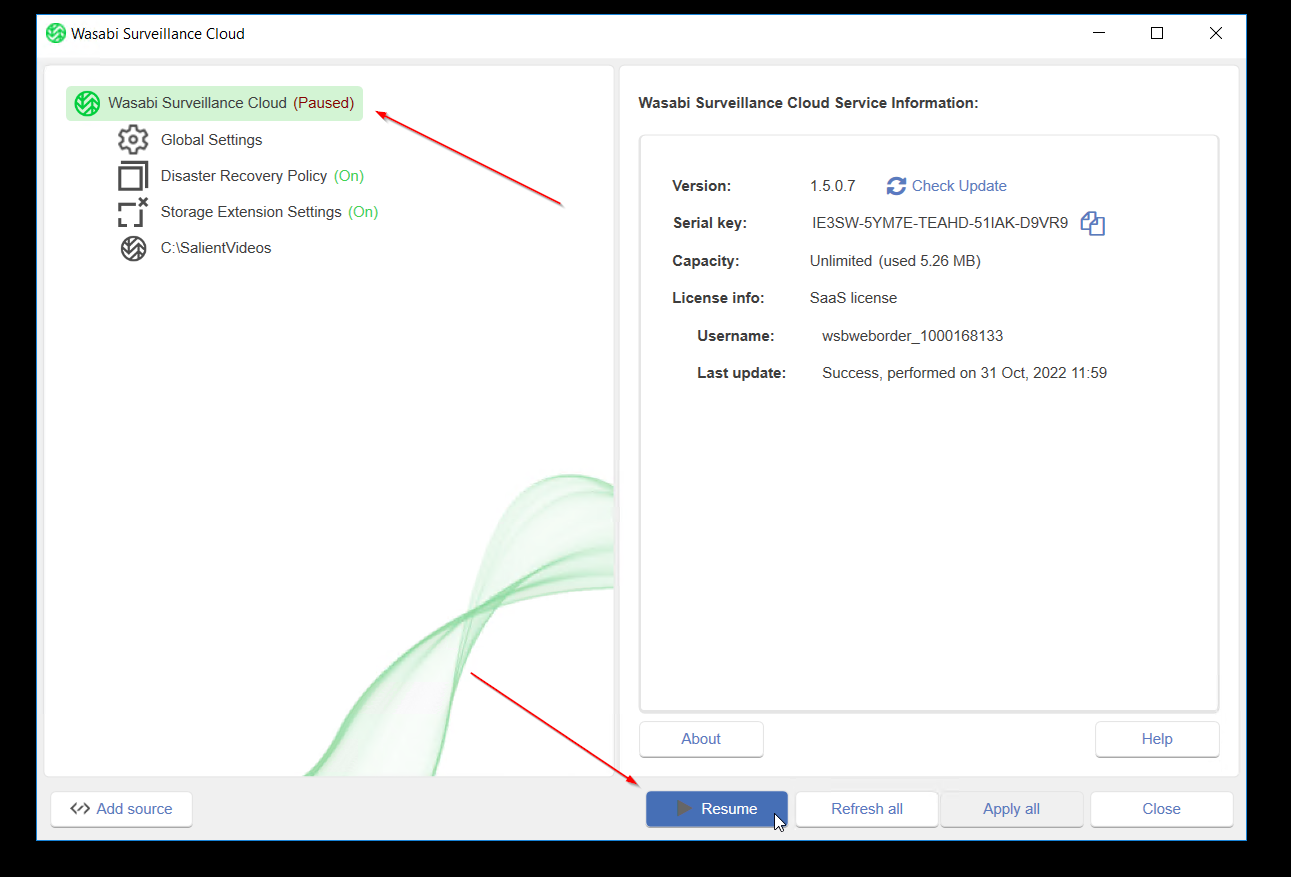The height and width of the screenshot is (877, 1291).
Task: Open Global Settings in the tree
Action: point(211,140)
